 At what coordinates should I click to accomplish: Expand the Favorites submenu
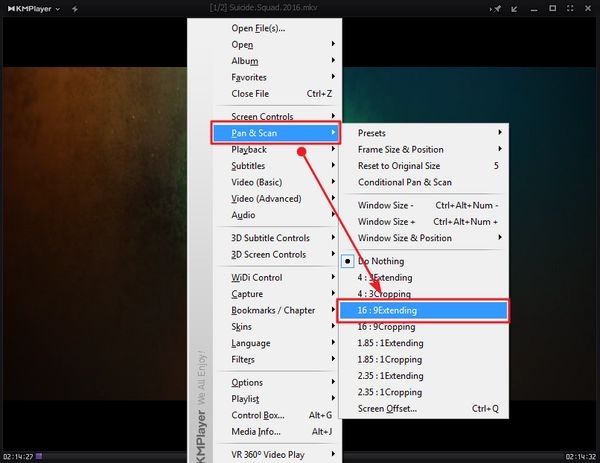pyautogui.click(x=276, y=78)
